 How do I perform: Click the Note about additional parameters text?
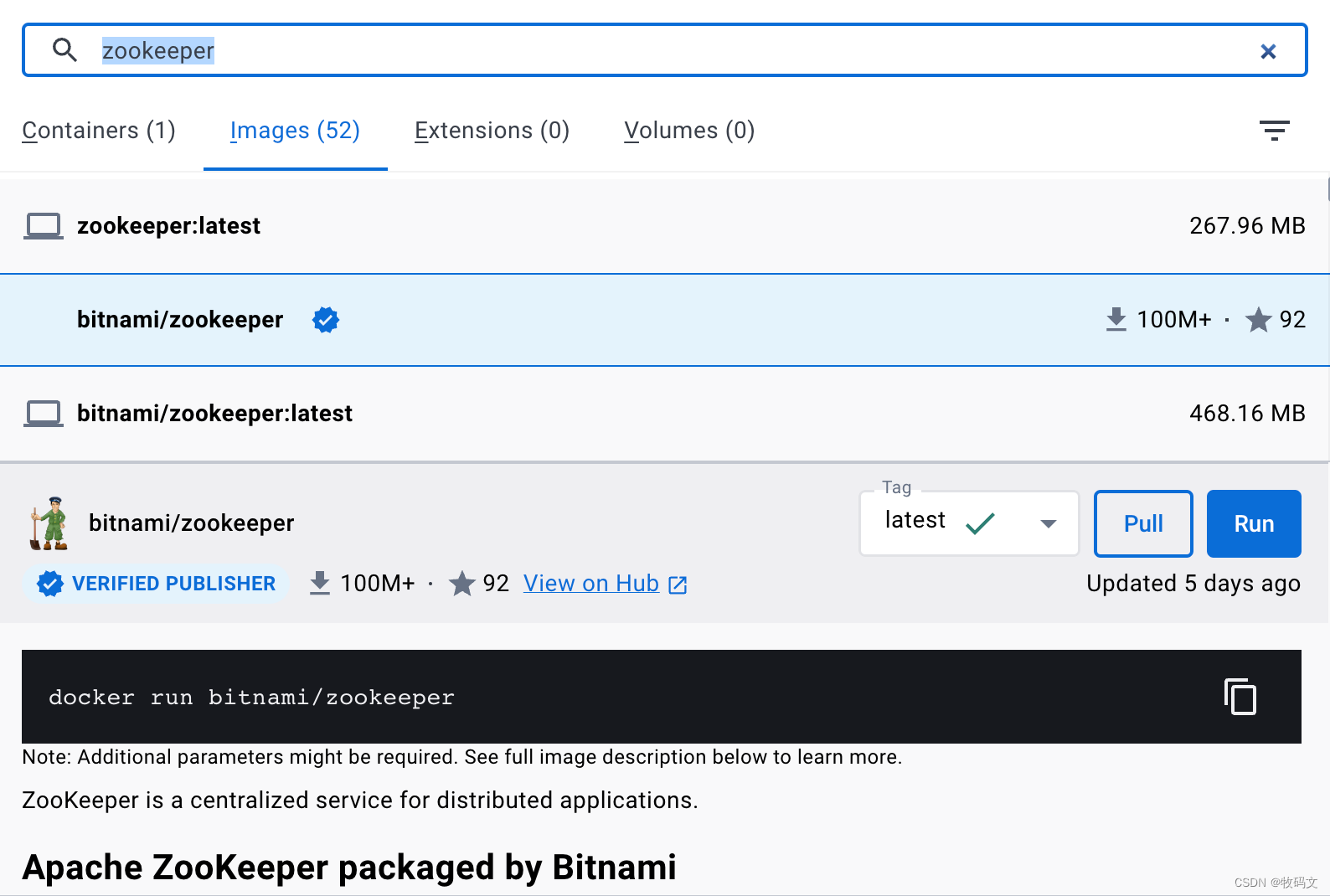click(462, 757)
